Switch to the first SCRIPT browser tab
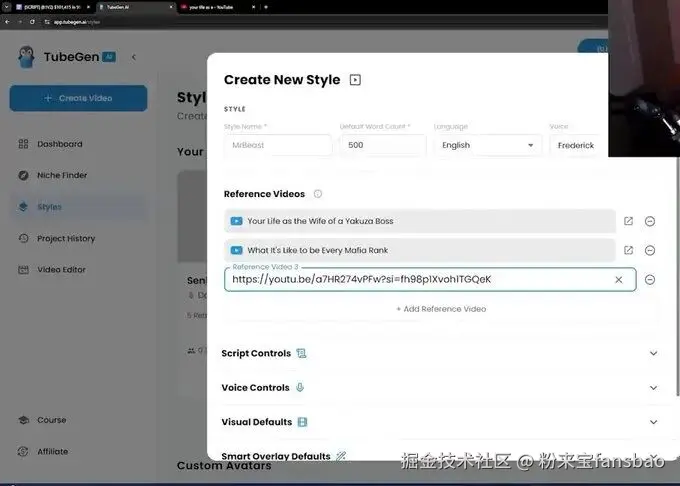Image resolution: width=680 pixels, height=486 pixels. [52, 7]
